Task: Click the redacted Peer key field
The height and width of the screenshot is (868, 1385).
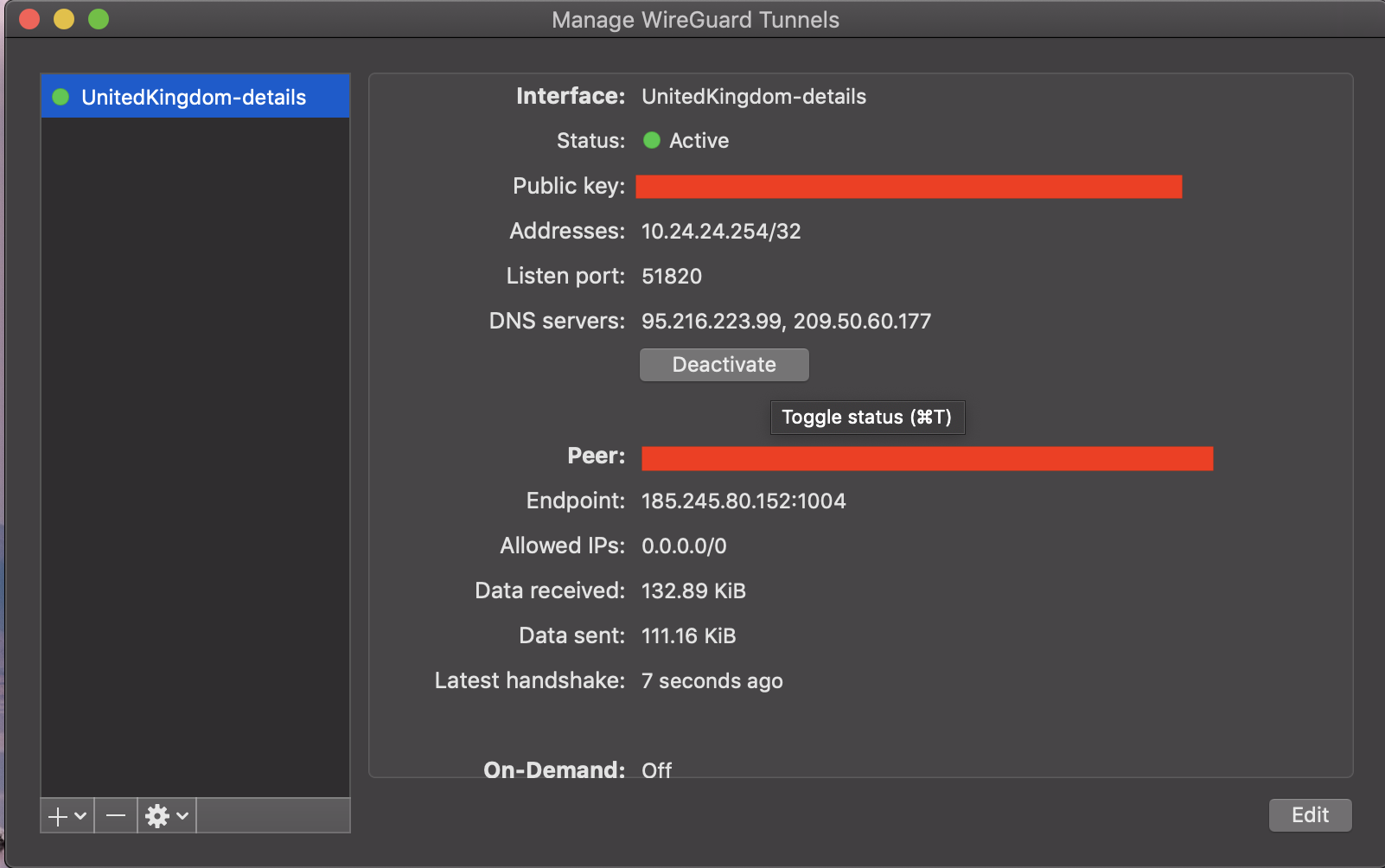Action: (x=927, y=458)
